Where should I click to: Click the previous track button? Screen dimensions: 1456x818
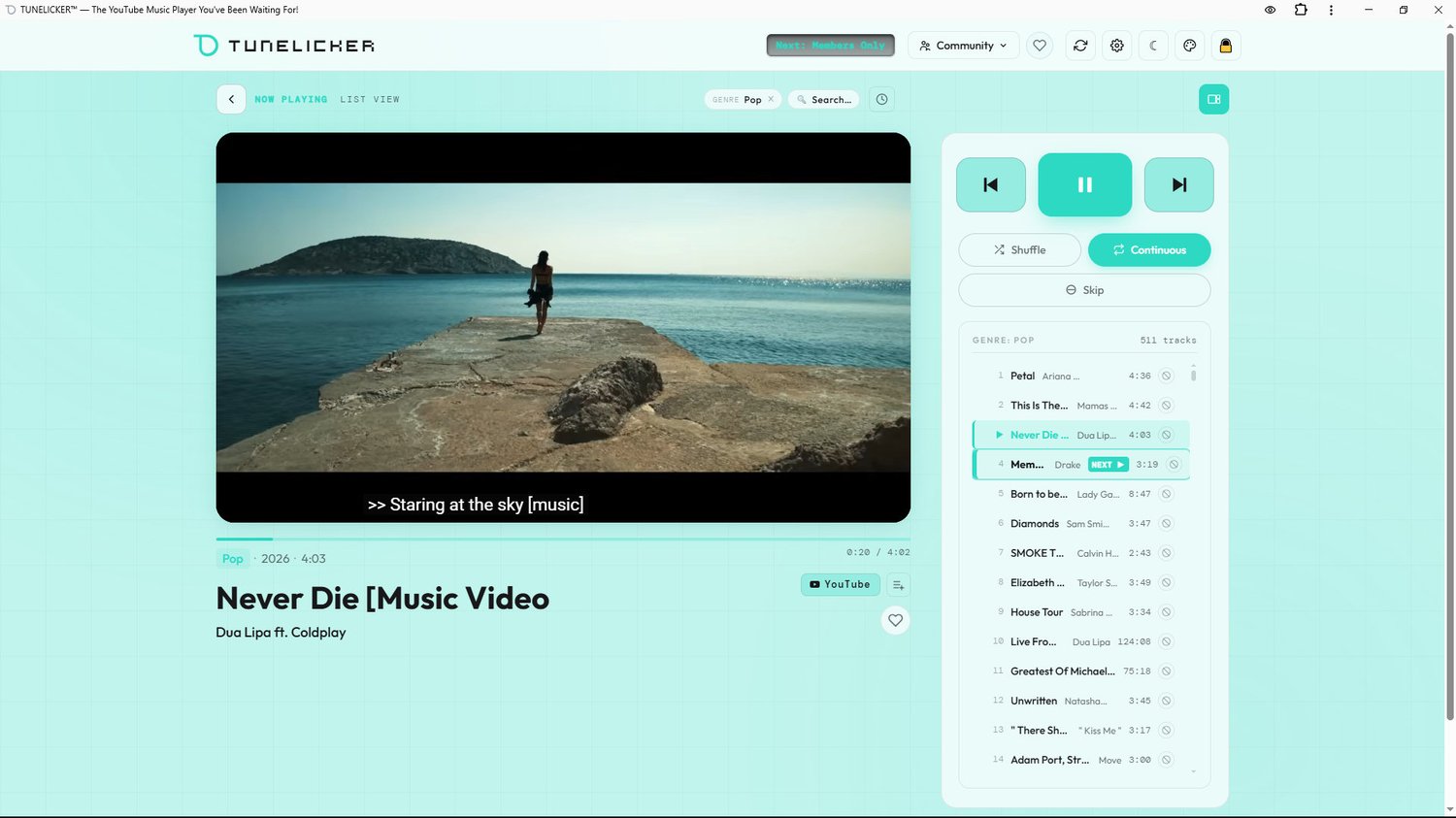click(991, 184)
